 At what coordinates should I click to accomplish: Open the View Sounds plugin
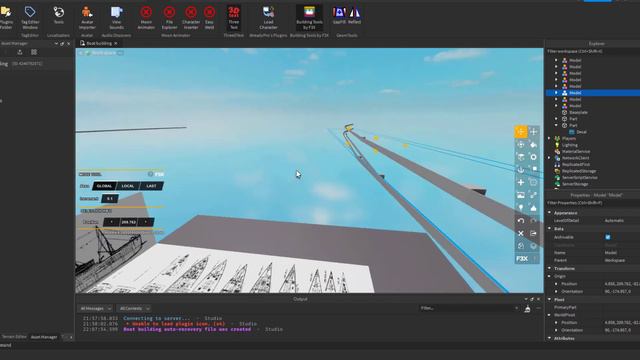tap(116, 18)
